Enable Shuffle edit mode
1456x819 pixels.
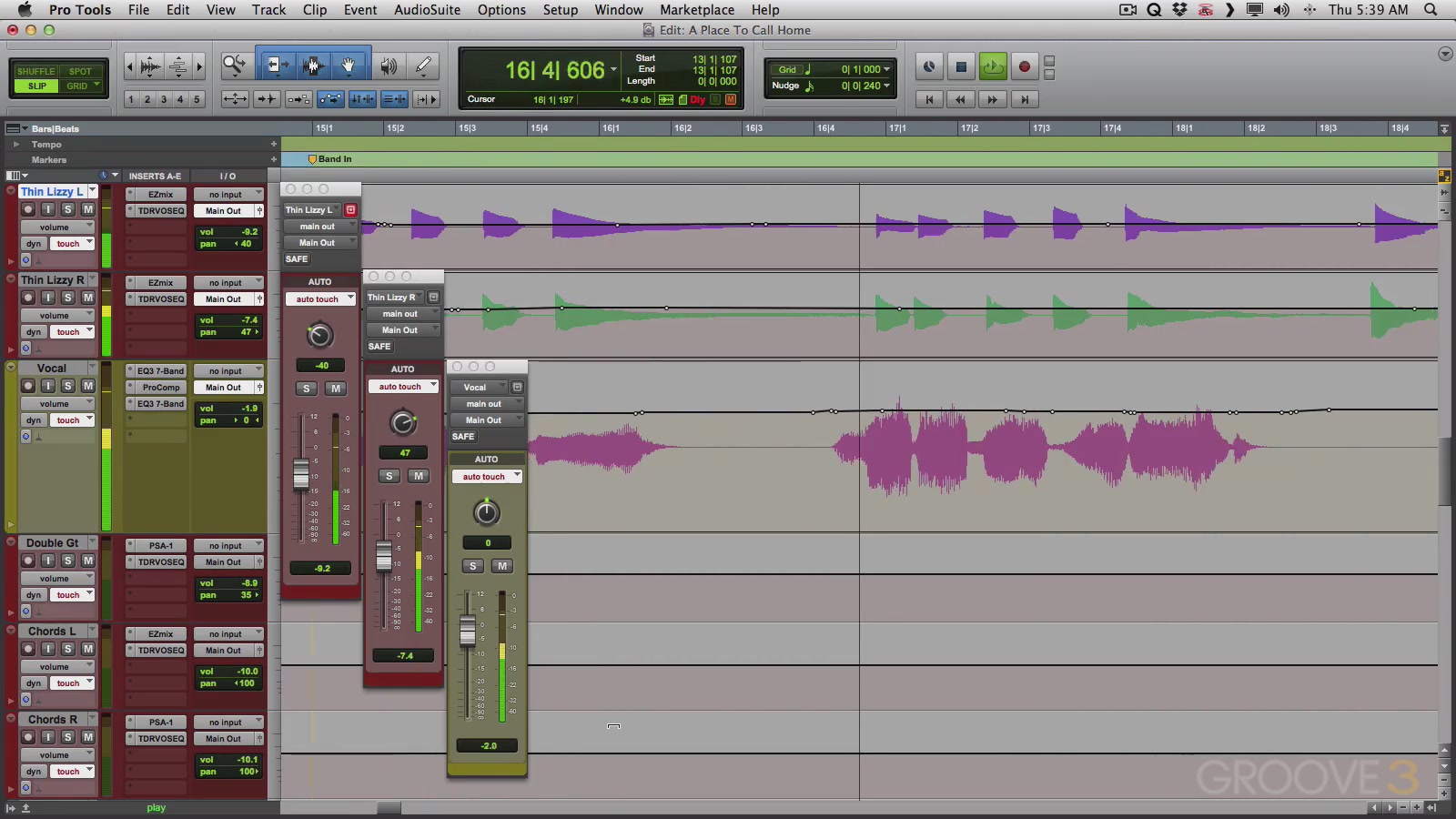(x=36, y=71)
